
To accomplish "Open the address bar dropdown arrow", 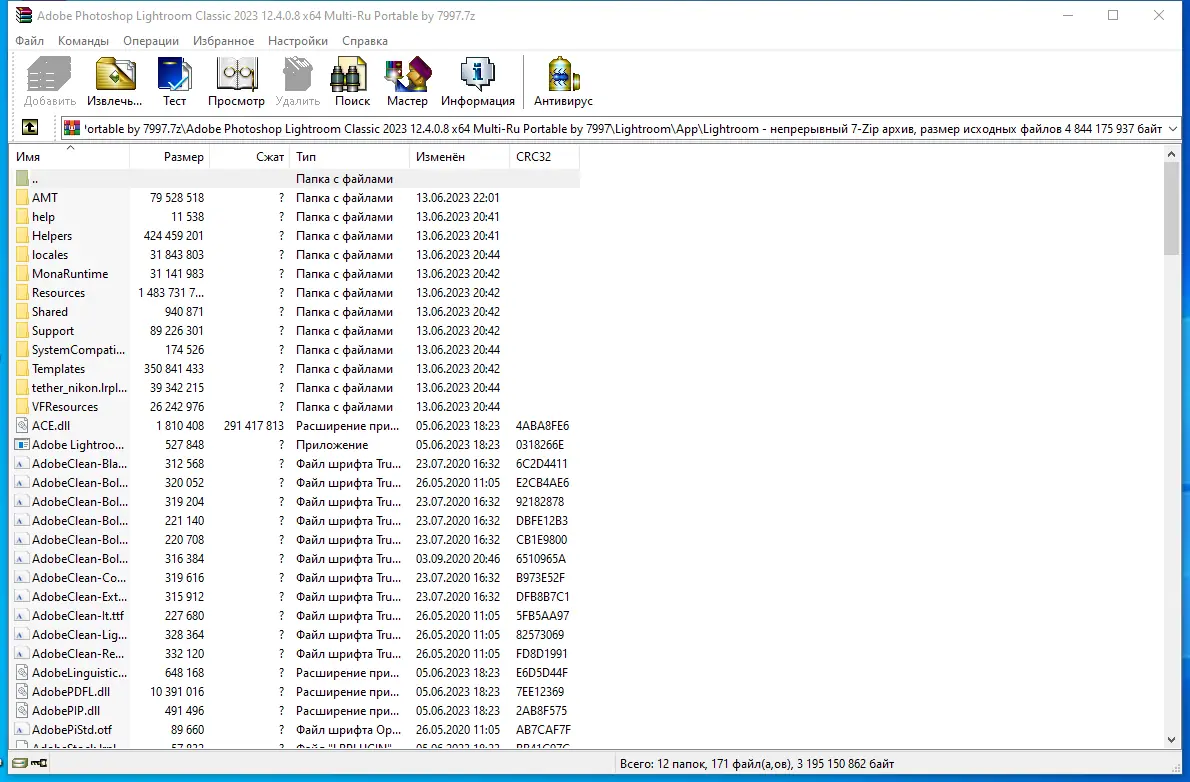I will point(1170,128).
